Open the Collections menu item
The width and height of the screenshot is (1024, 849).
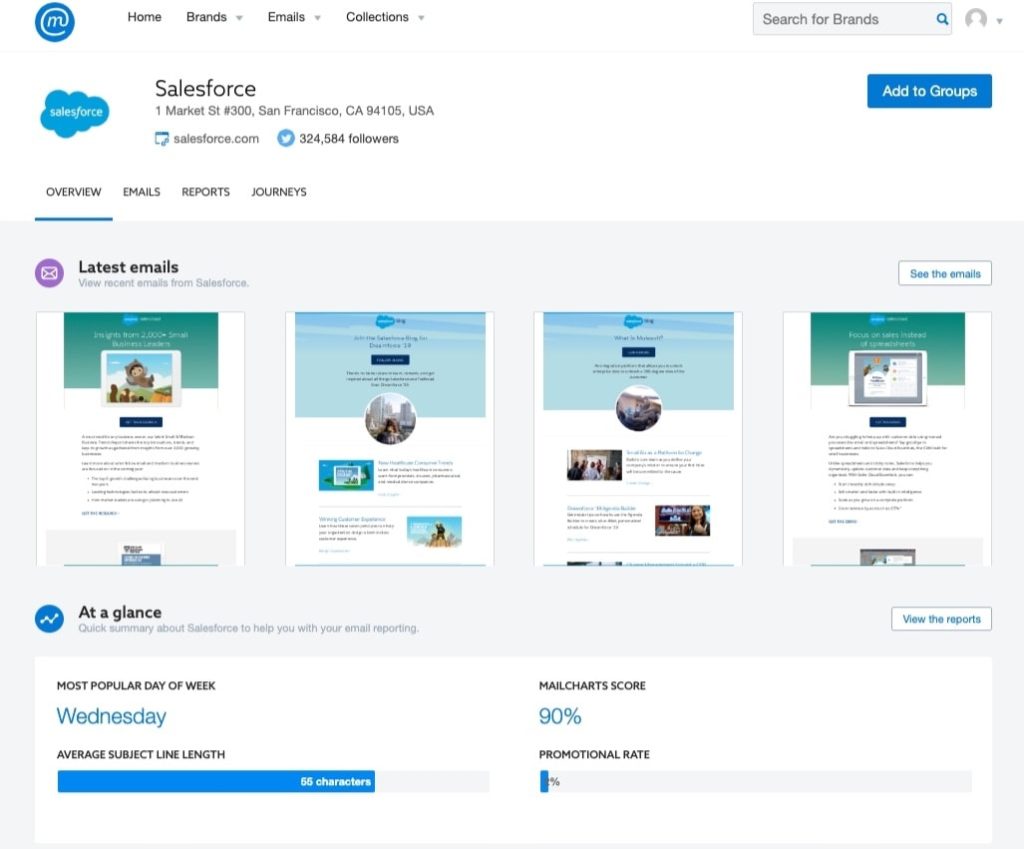point(377,17)
